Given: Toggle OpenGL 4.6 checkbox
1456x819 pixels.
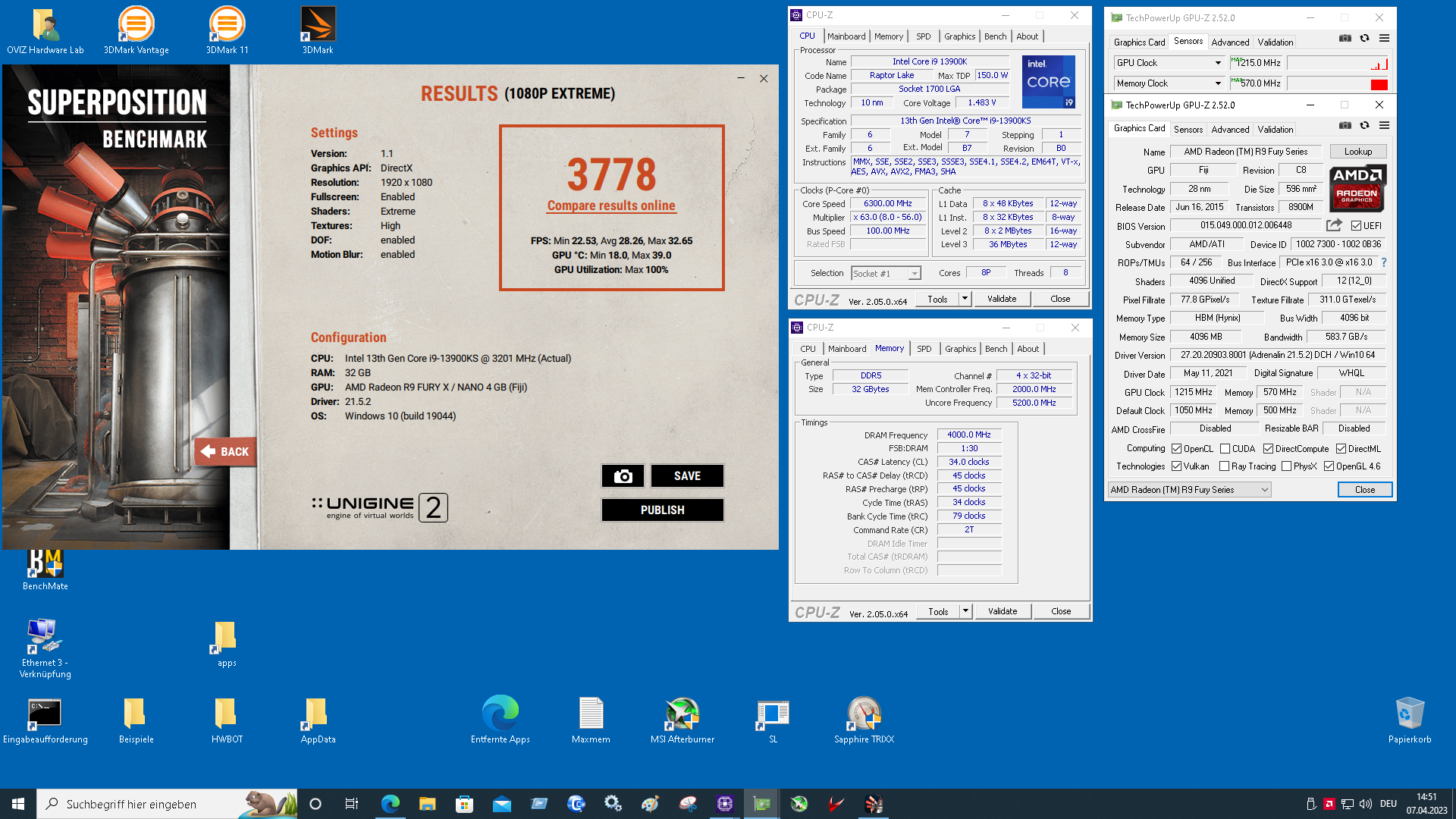Looking at the screenshot, I should tap(1329, 466).
